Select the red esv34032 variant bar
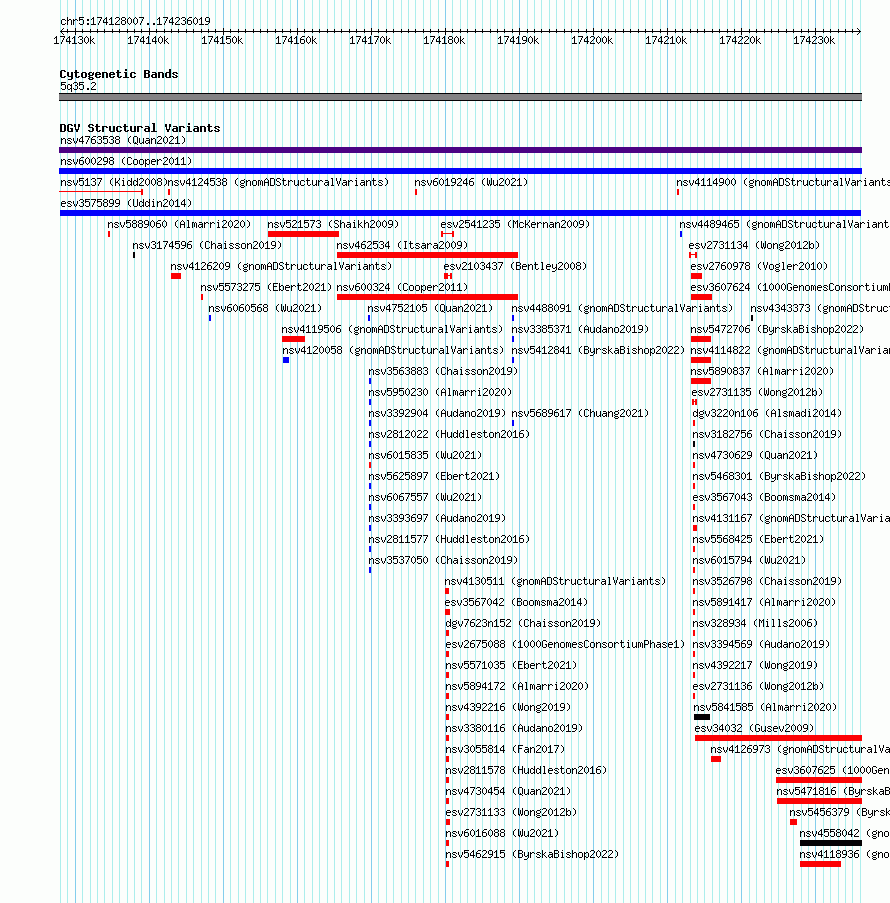 coord(778,738)
